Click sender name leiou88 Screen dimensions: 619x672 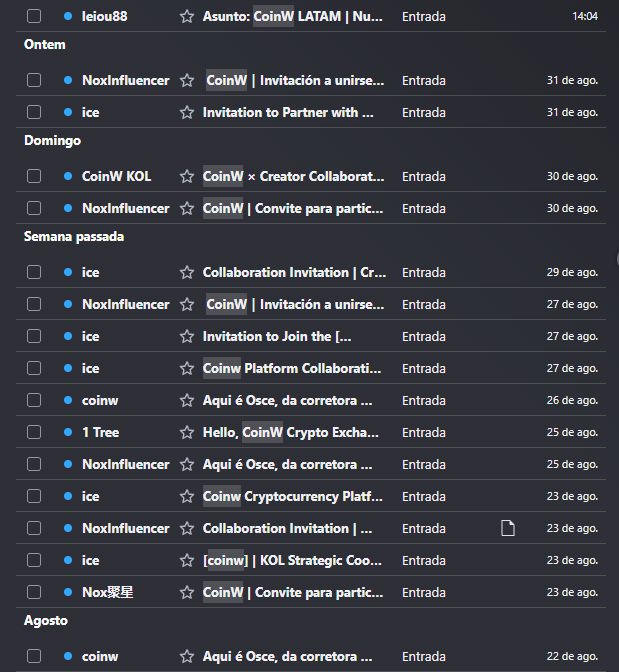(105, 16)
